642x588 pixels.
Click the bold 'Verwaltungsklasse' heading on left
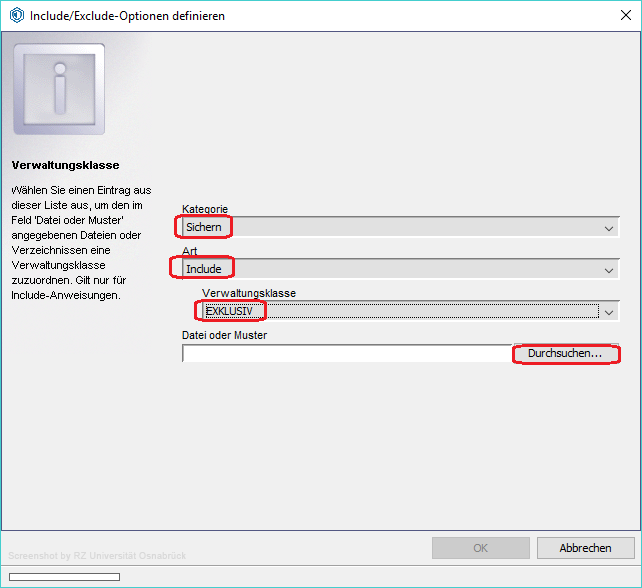pyautogui.click(x=65, y=165)
